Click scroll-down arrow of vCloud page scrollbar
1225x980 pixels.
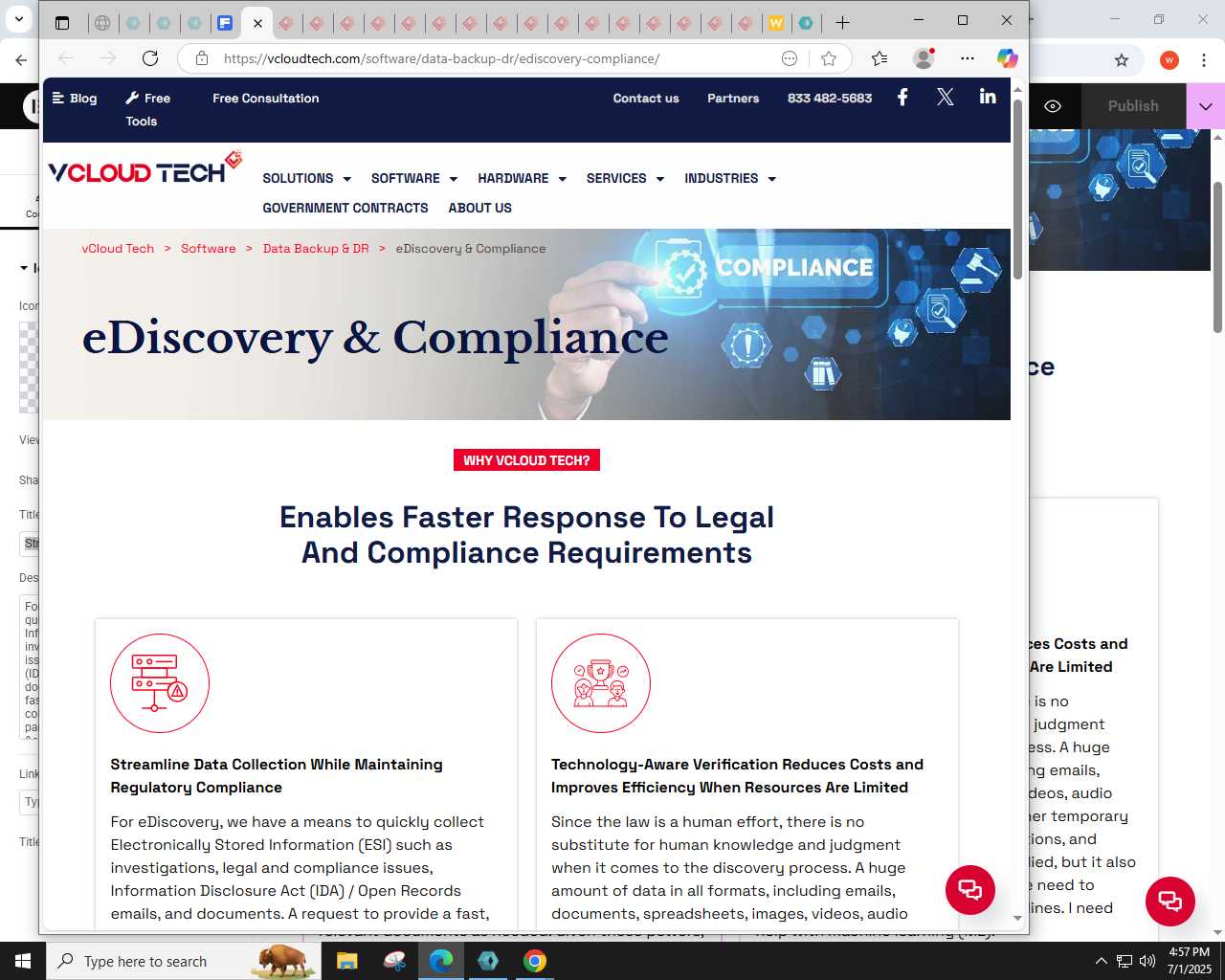tap(1017, 918)
